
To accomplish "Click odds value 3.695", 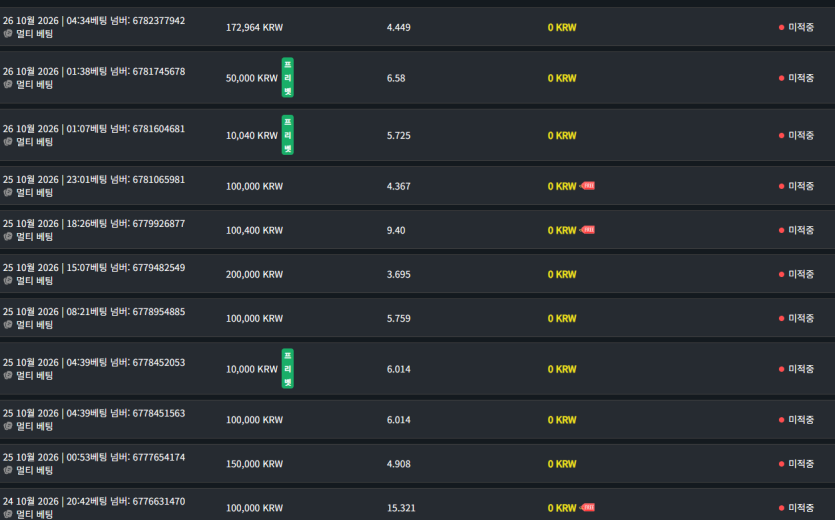I will [x=398, y=274].
